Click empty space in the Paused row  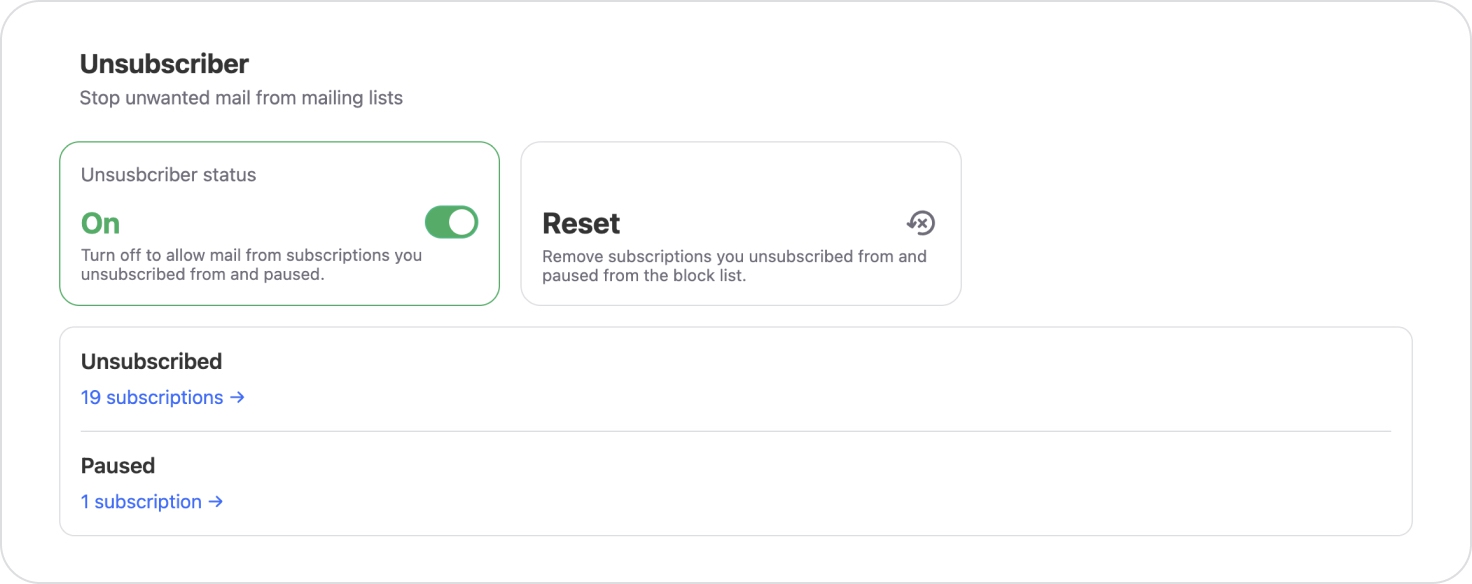pos(800,485)
